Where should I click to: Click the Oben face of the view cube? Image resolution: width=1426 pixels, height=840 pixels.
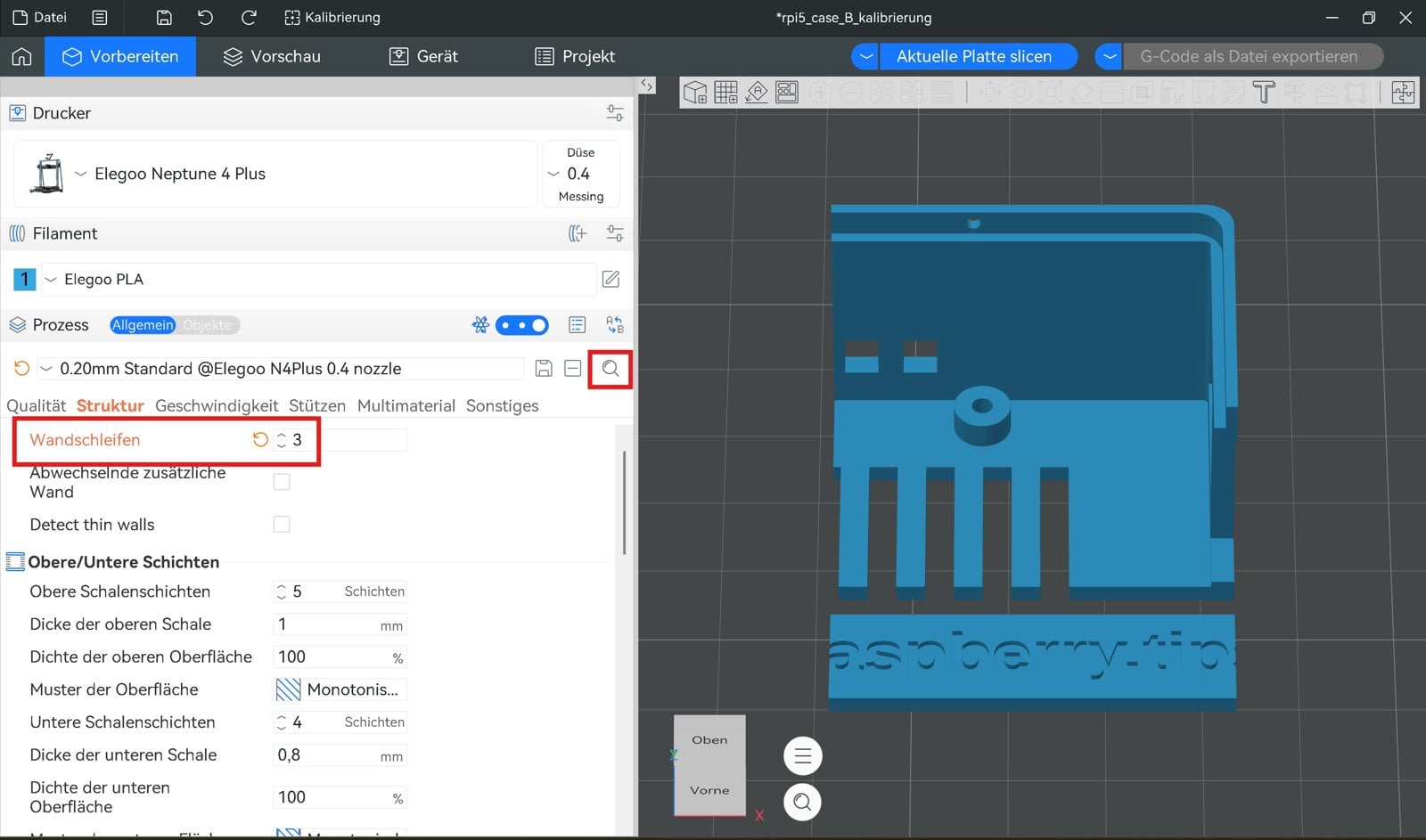point(709,739)
